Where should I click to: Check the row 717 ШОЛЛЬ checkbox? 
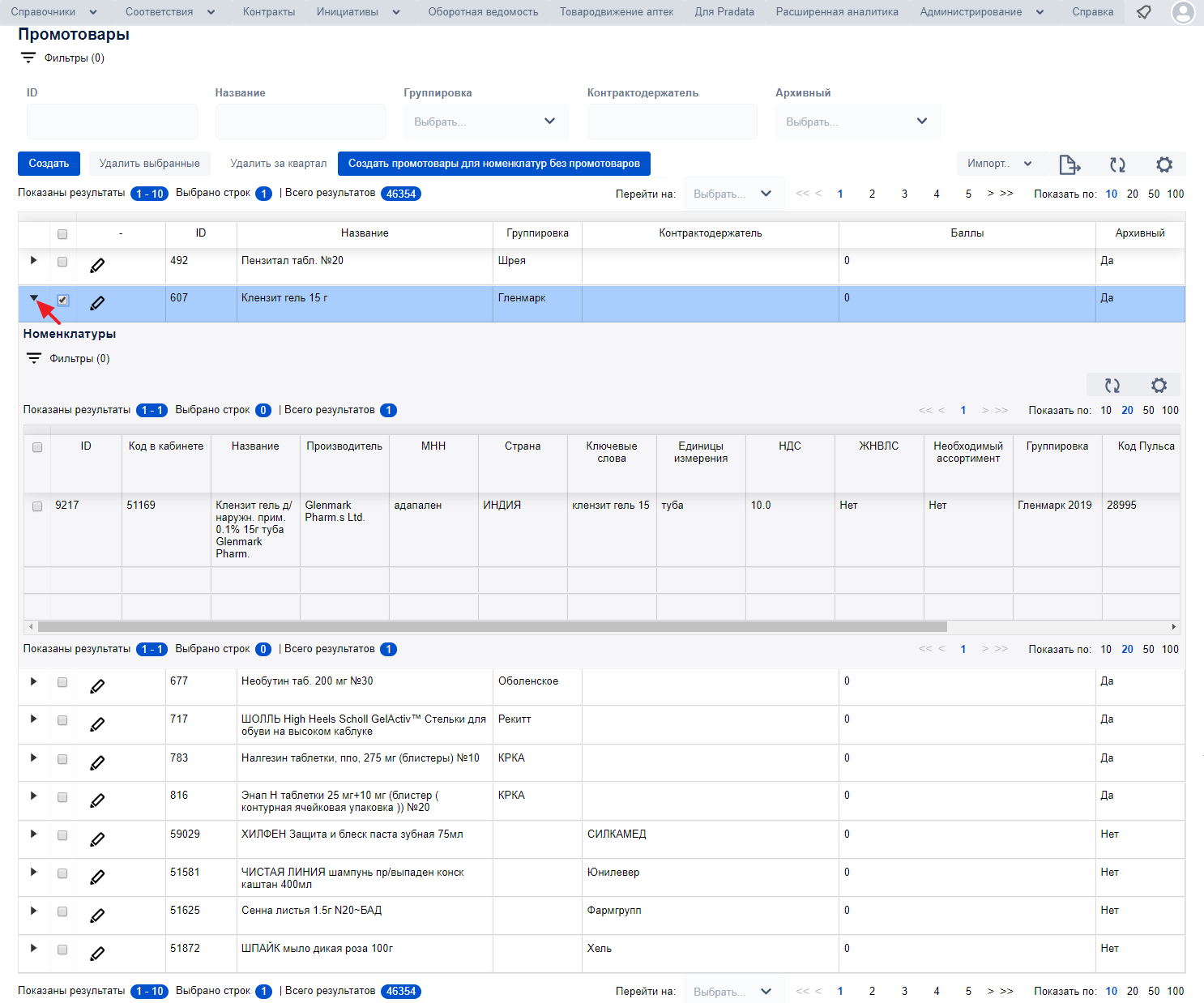[x=62, y=720]
